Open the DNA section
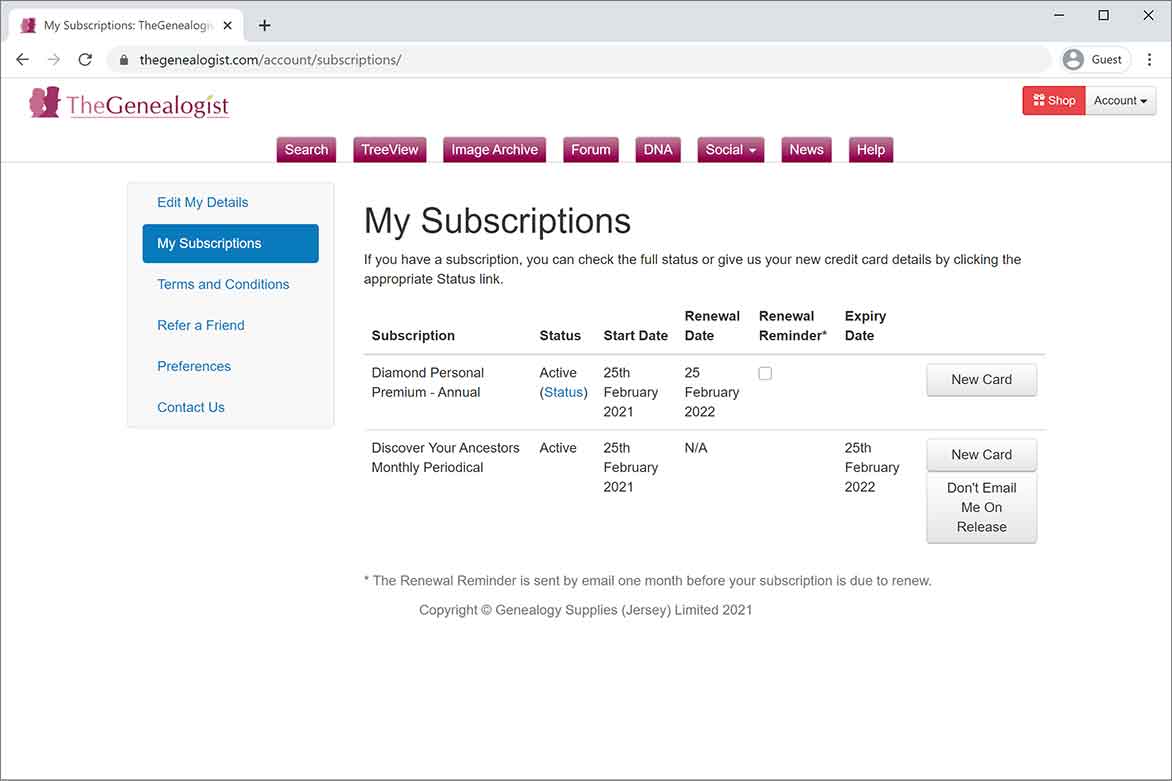 pos(658,149)
